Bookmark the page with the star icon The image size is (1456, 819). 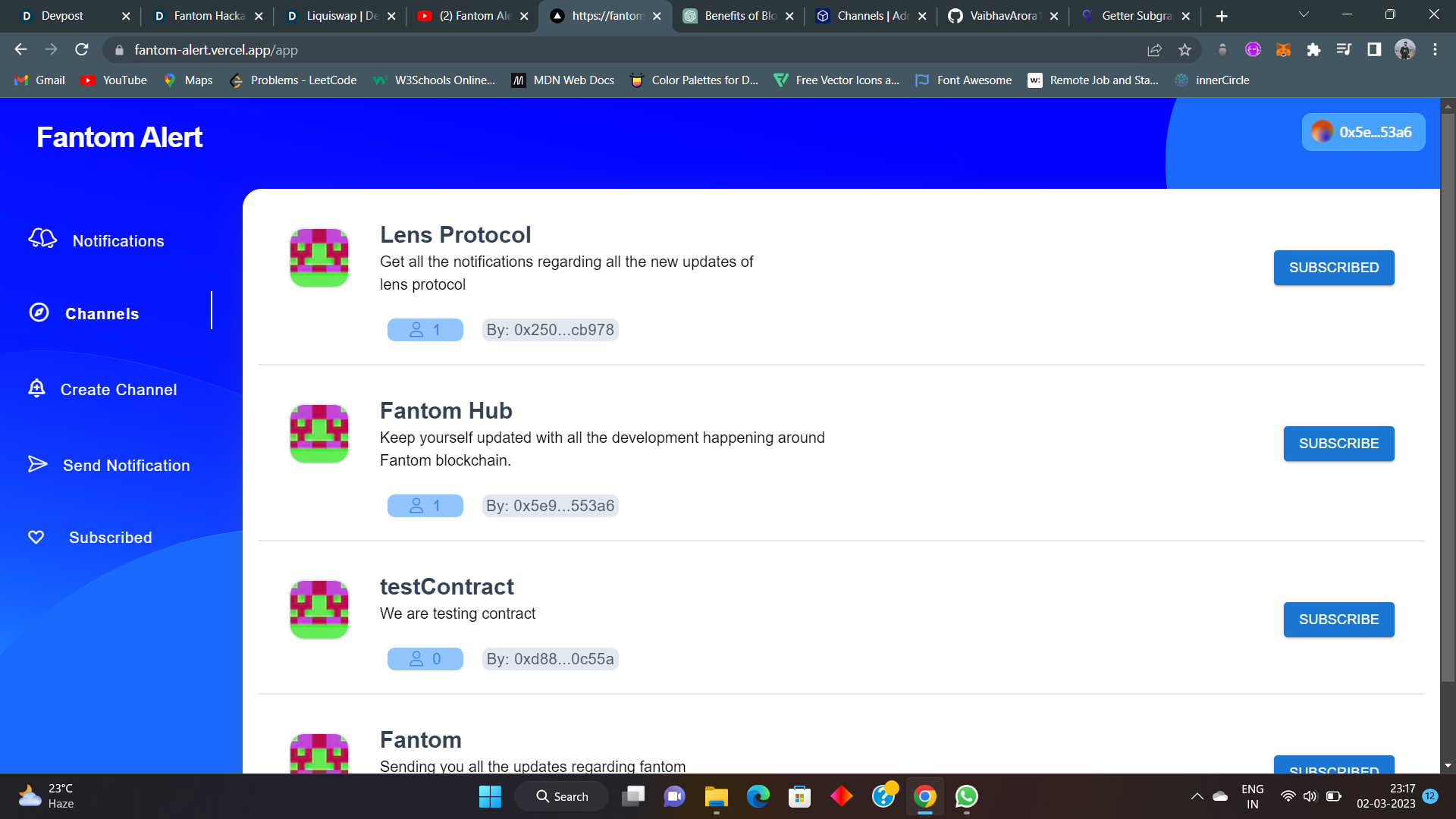point(1185,50)
